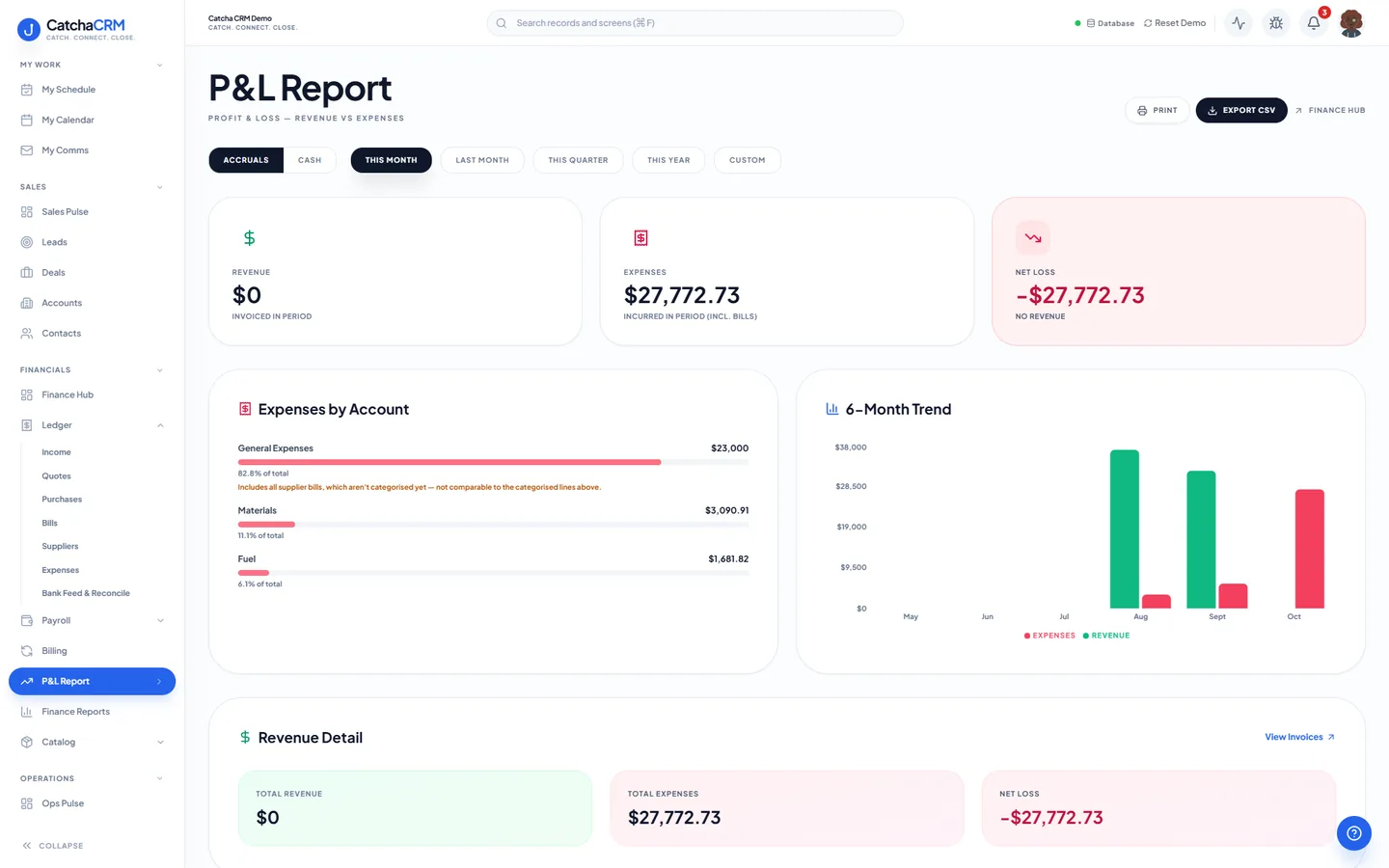Select the This Year period
Viewport: 1389px width, 868px height.
pos(668,160)
